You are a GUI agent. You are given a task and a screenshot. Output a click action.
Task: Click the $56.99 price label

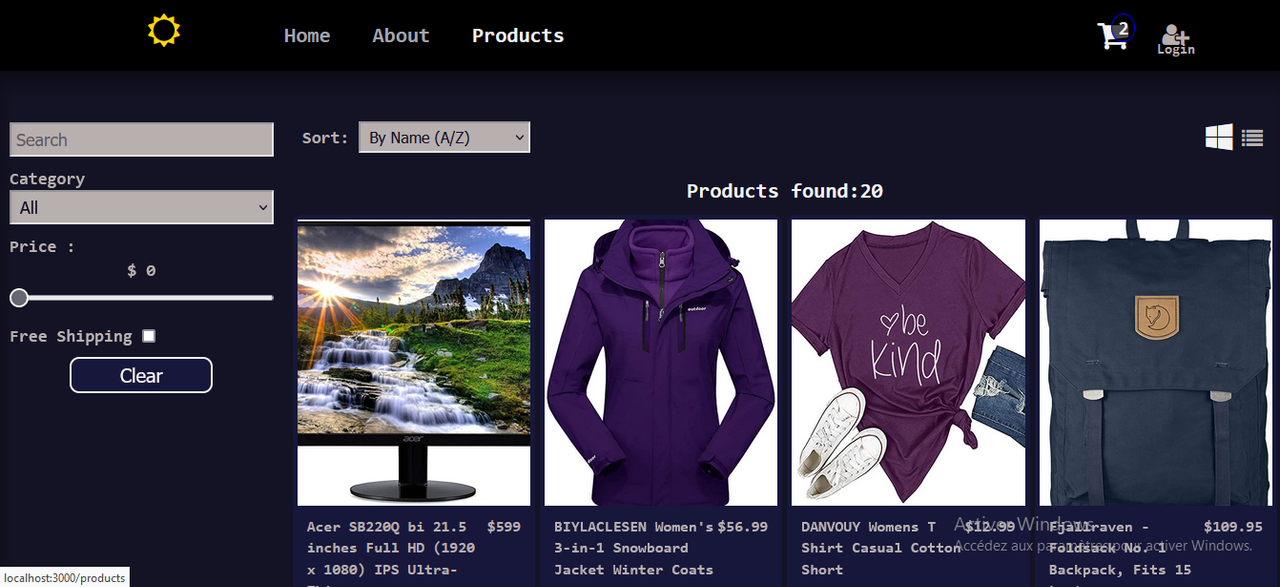743,527
